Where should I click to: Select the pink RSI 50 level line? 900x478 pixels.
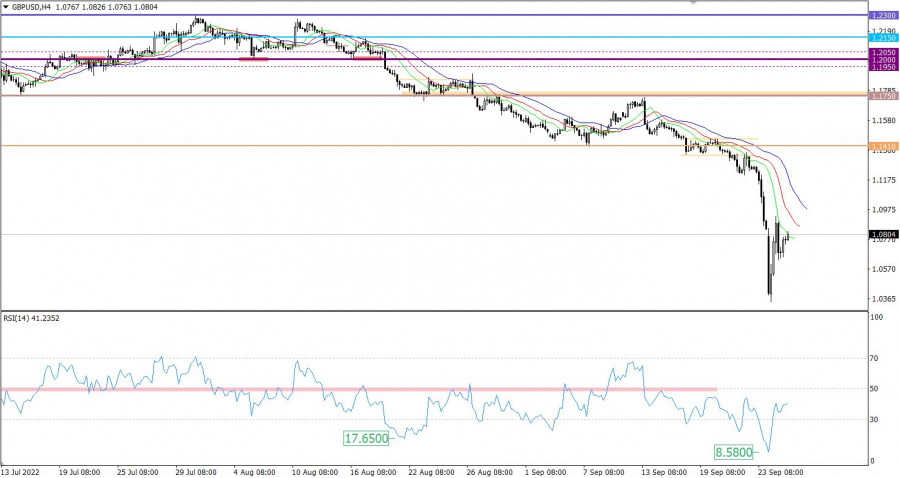pos(358,389)
